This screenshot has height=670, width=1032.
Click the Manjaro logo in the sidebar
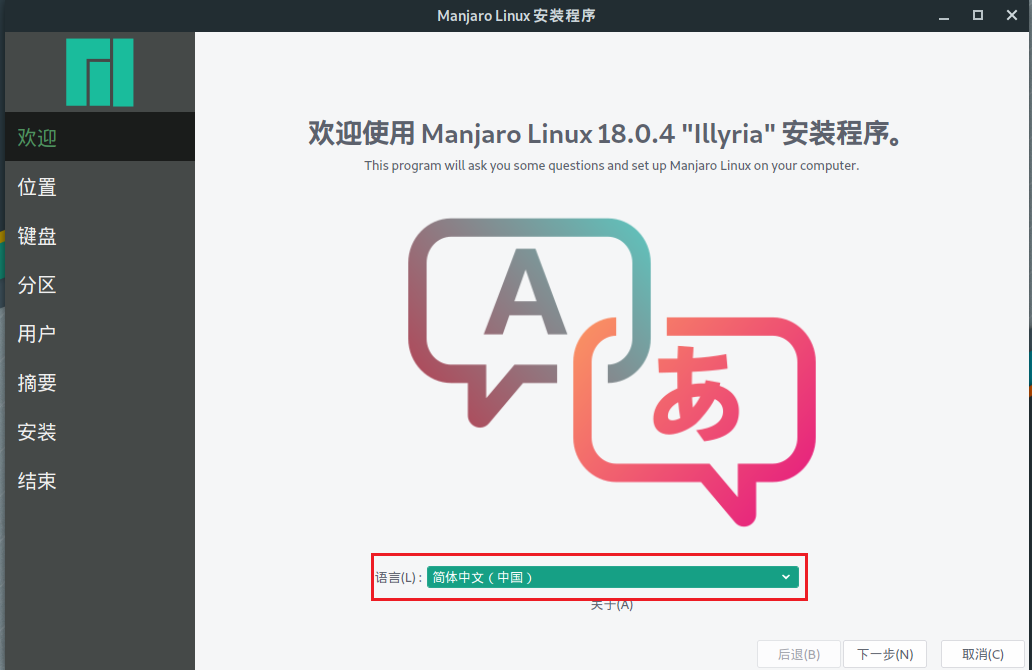point(99,72)
